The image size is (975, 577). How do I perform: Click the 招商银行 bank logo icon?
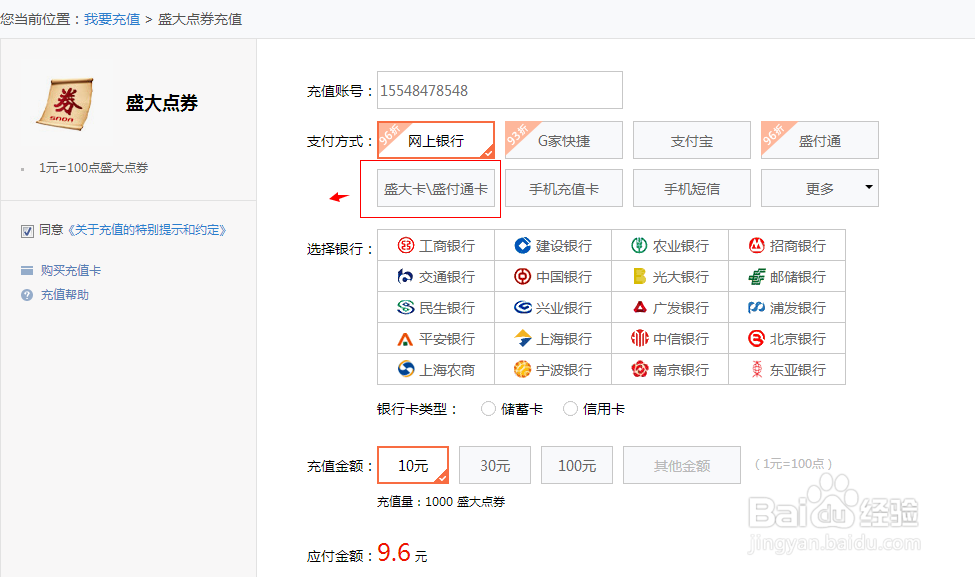tap(756, 246)
